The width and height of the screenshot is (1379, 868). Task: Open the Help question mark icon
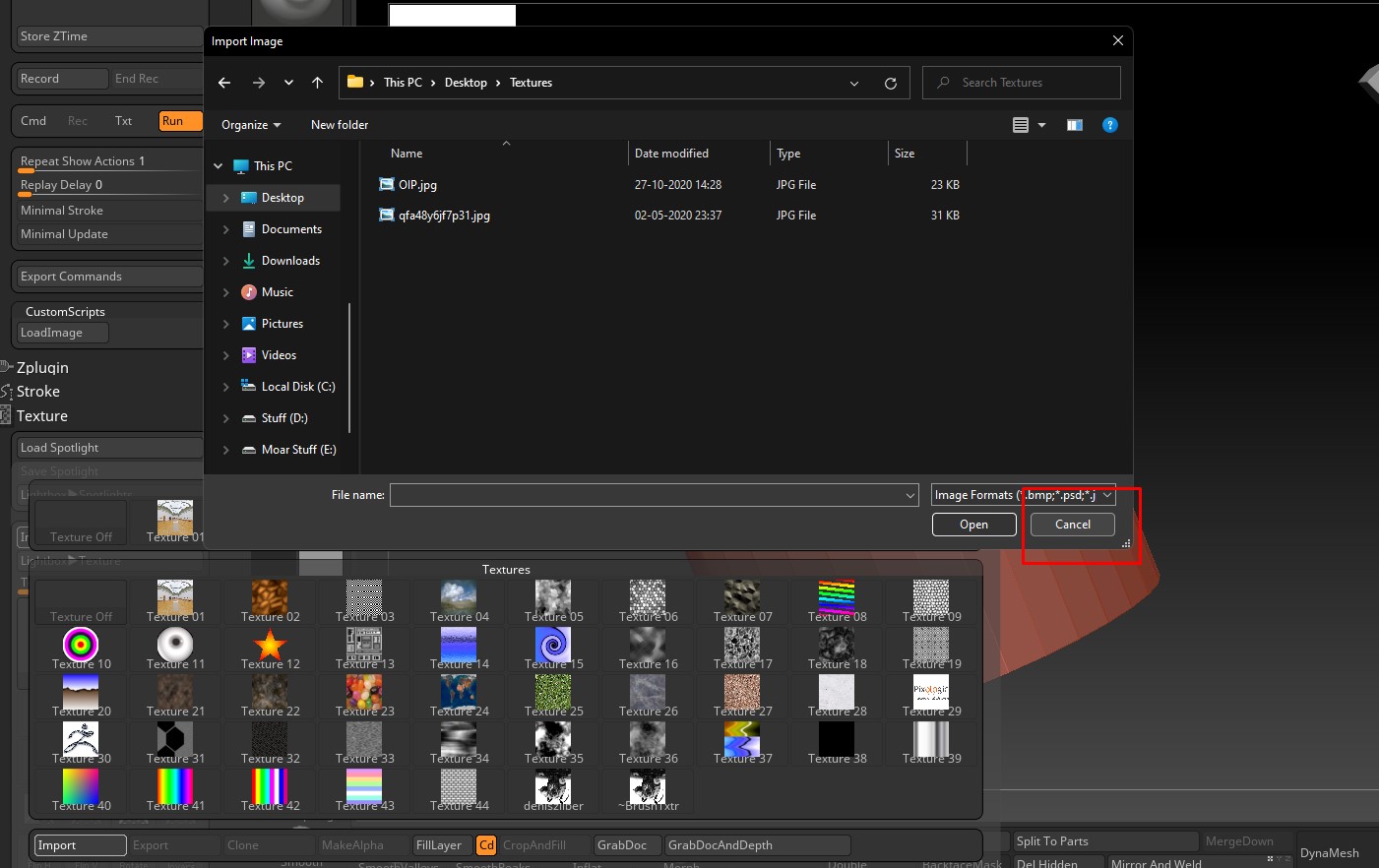[x=1109, y=125]
